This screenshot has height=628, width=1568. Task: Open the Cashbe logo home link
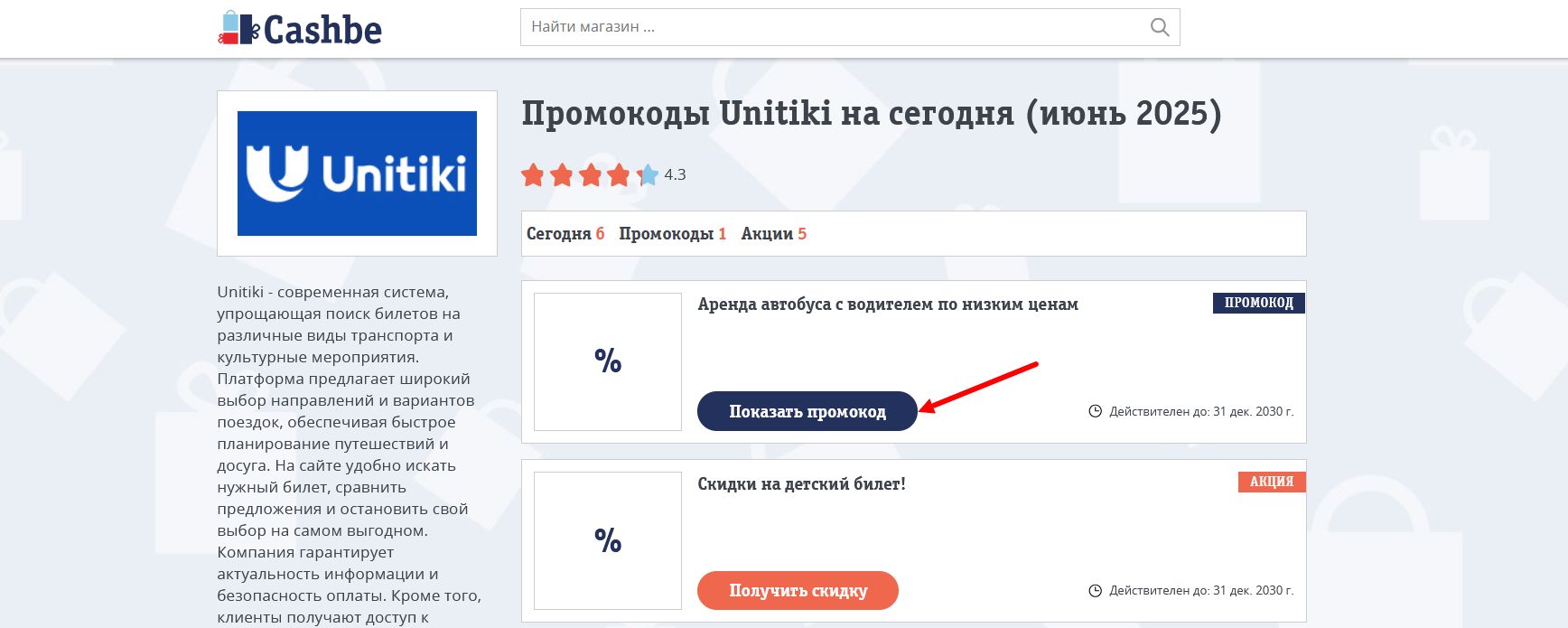300,29
